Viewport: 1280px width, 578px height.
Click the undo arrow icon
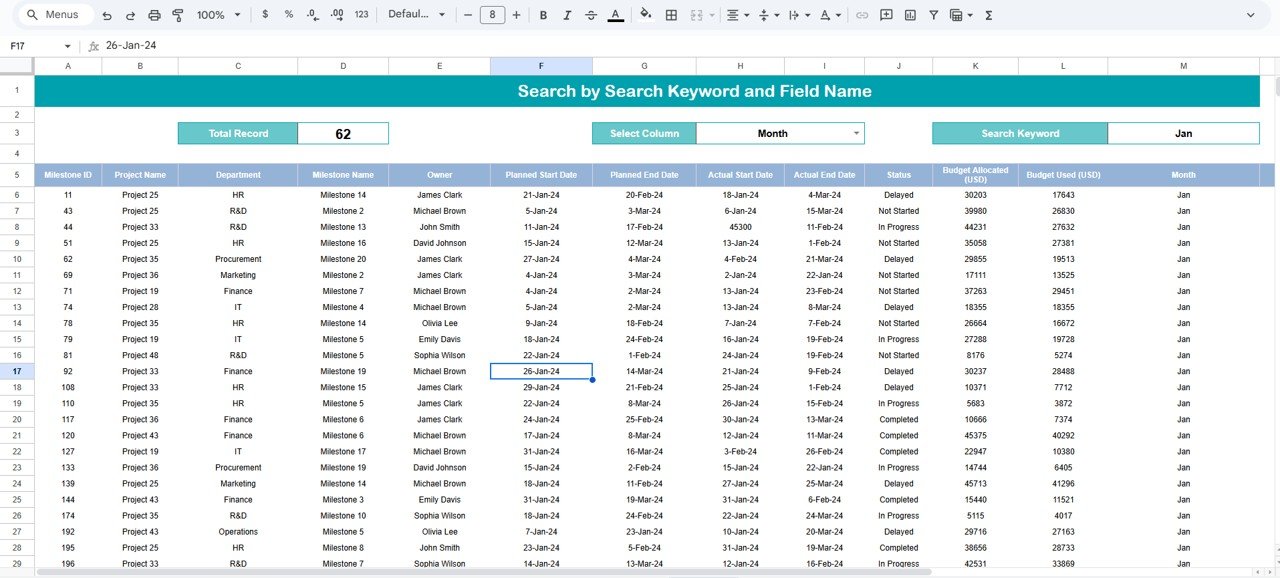pos(107,15)
